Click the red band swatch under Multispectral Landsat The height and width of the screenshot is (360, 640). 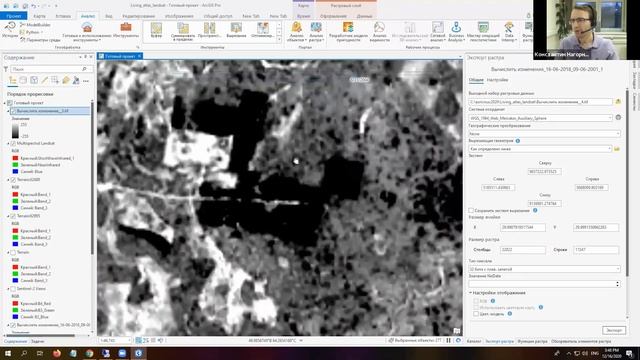tap(15, 158)
